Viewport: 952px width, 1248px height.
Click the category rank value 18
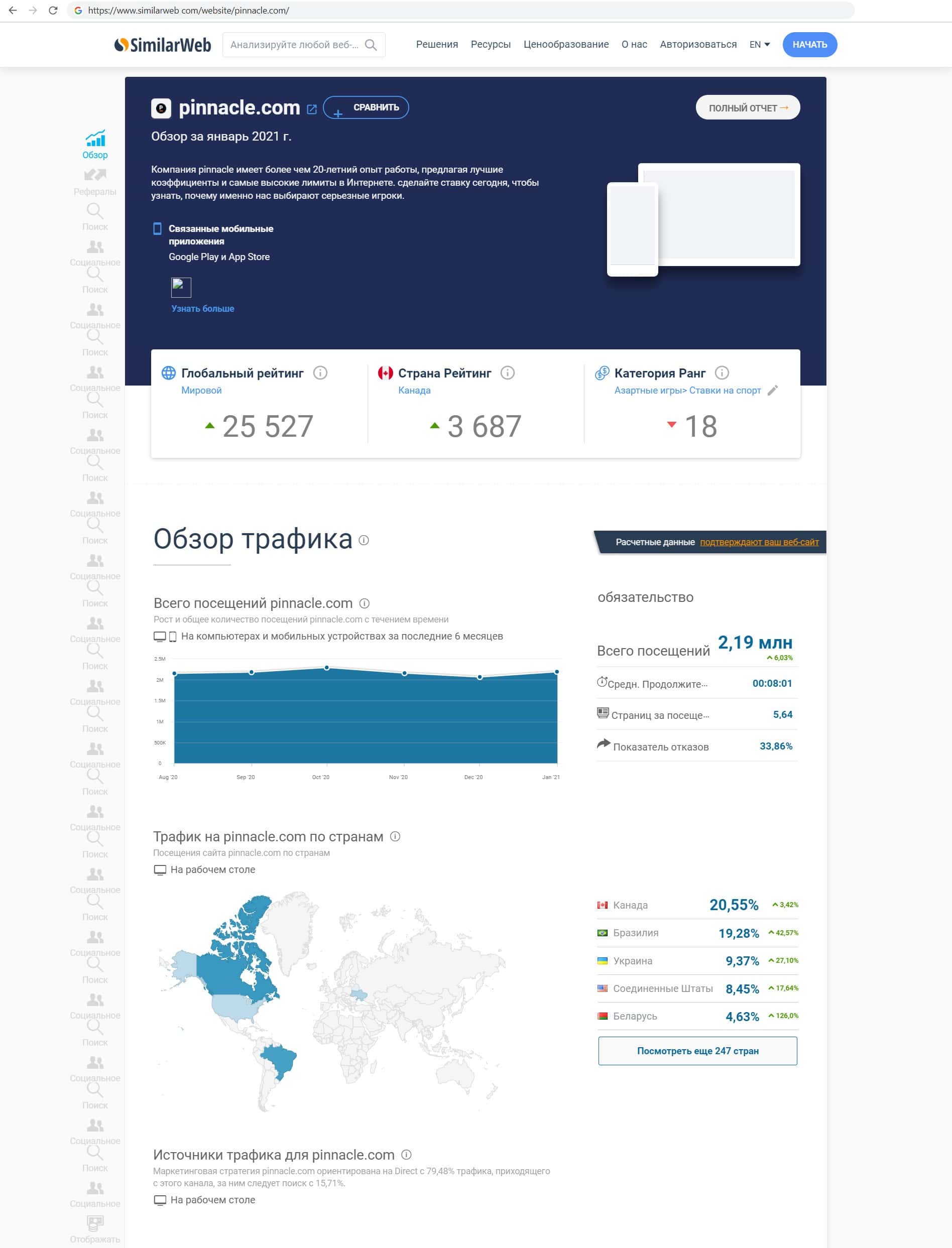tap(701, 427)
